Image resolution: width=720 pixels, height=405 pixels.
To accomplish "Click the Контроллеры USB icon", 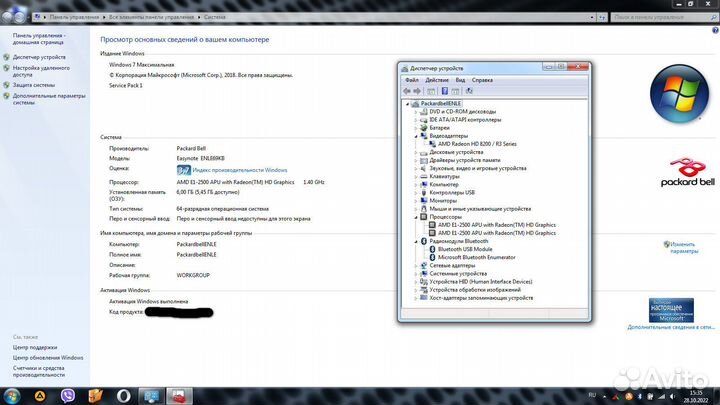I will click(424, 192).
